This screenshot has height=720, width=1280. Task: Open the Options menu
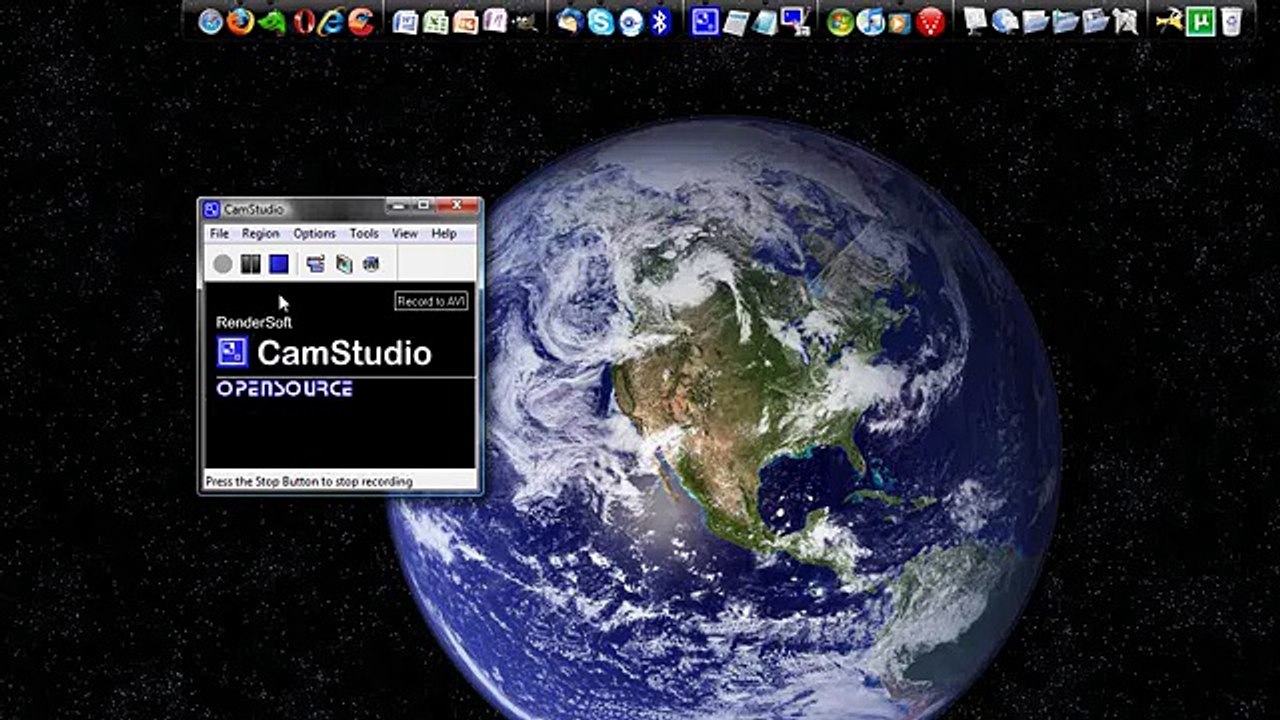click(x=314, y=233)
